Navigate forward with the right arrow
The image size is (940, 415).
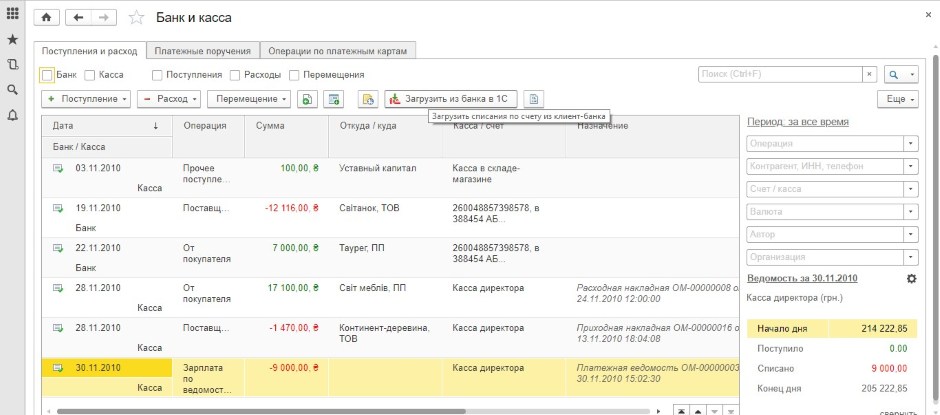pyautogui.click(x=103, y=18)
